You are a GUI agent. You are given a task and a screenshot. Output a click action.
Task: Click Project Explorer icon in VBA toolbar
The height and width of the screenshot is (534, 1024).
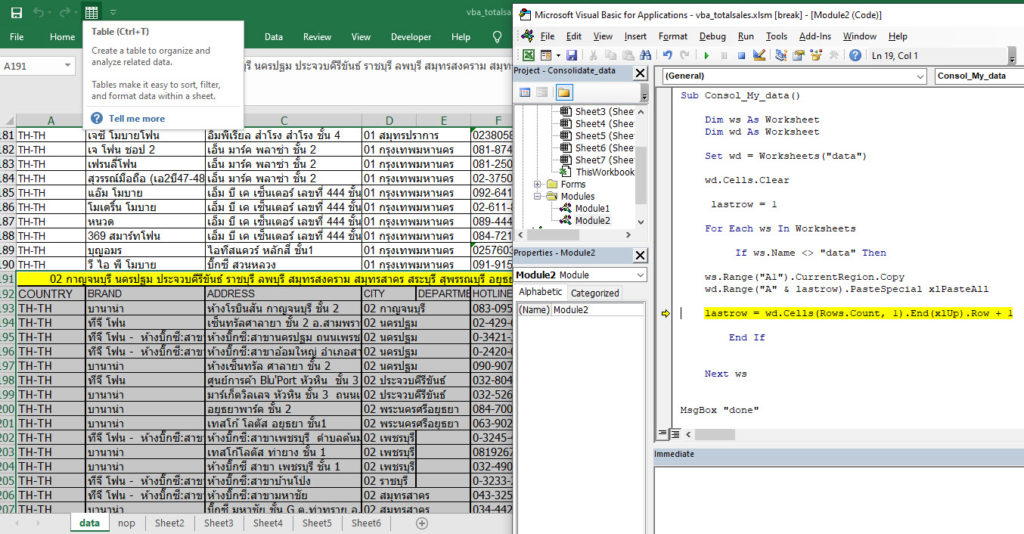[780, 55]
